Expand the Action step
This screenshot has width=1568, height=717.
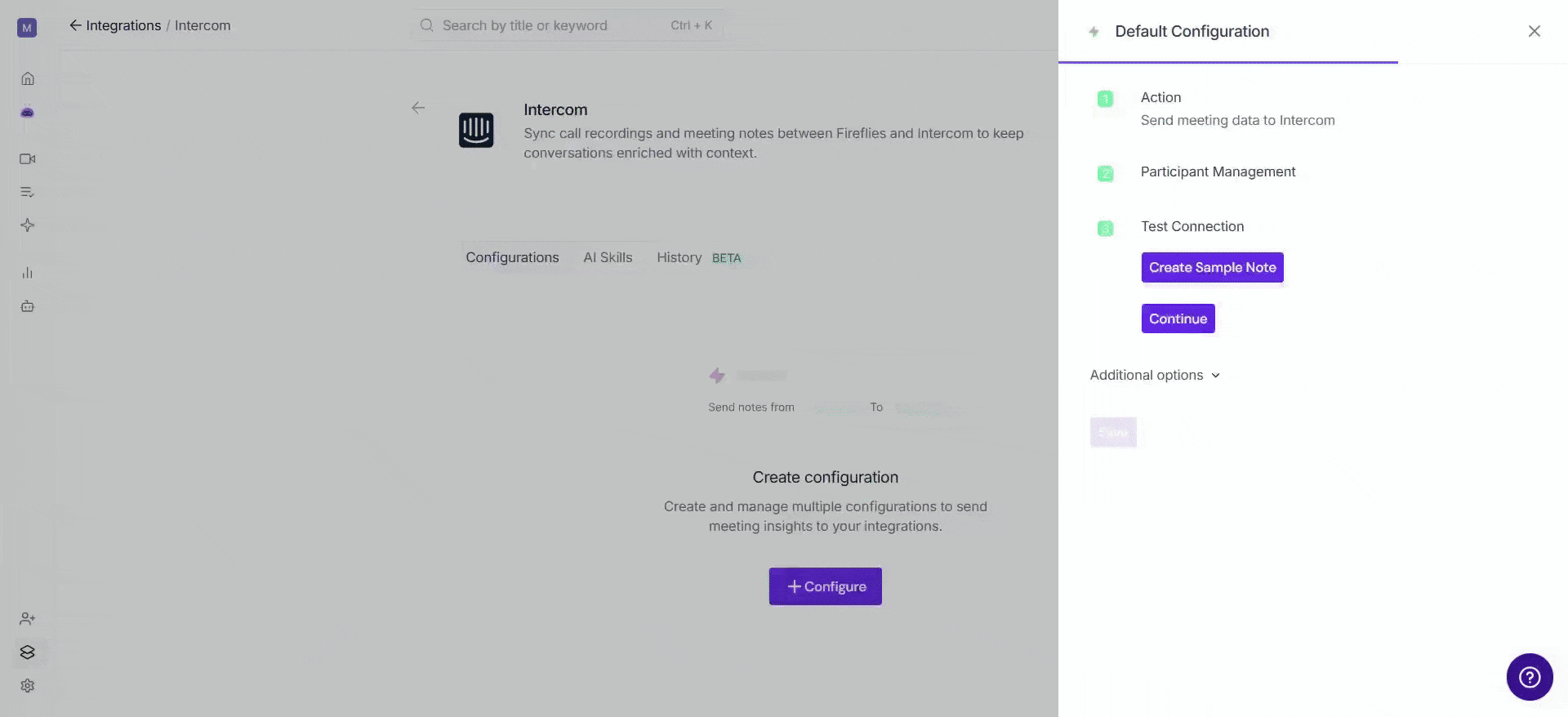(x=1160, y=97)
